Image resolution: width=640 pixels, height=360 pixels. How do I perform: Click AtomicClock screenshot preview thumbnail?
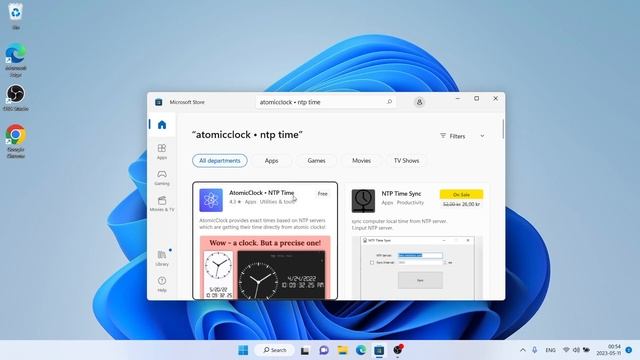265,268
